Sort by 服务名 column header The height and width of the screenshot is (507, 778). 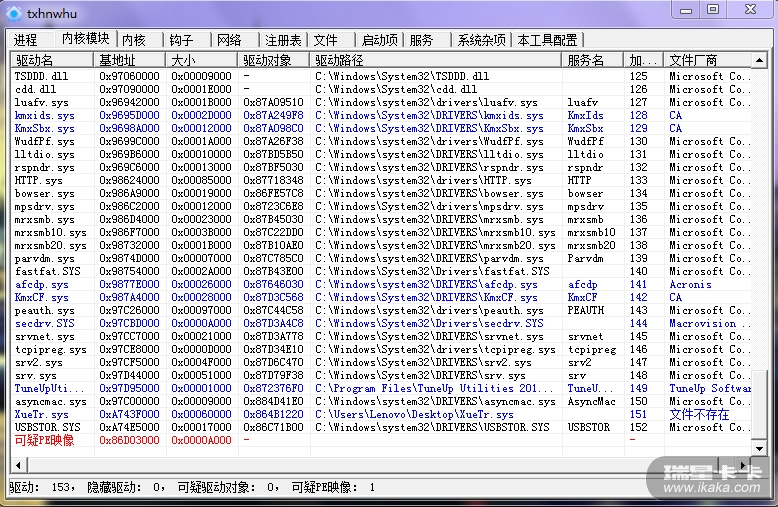pos(592,60)
